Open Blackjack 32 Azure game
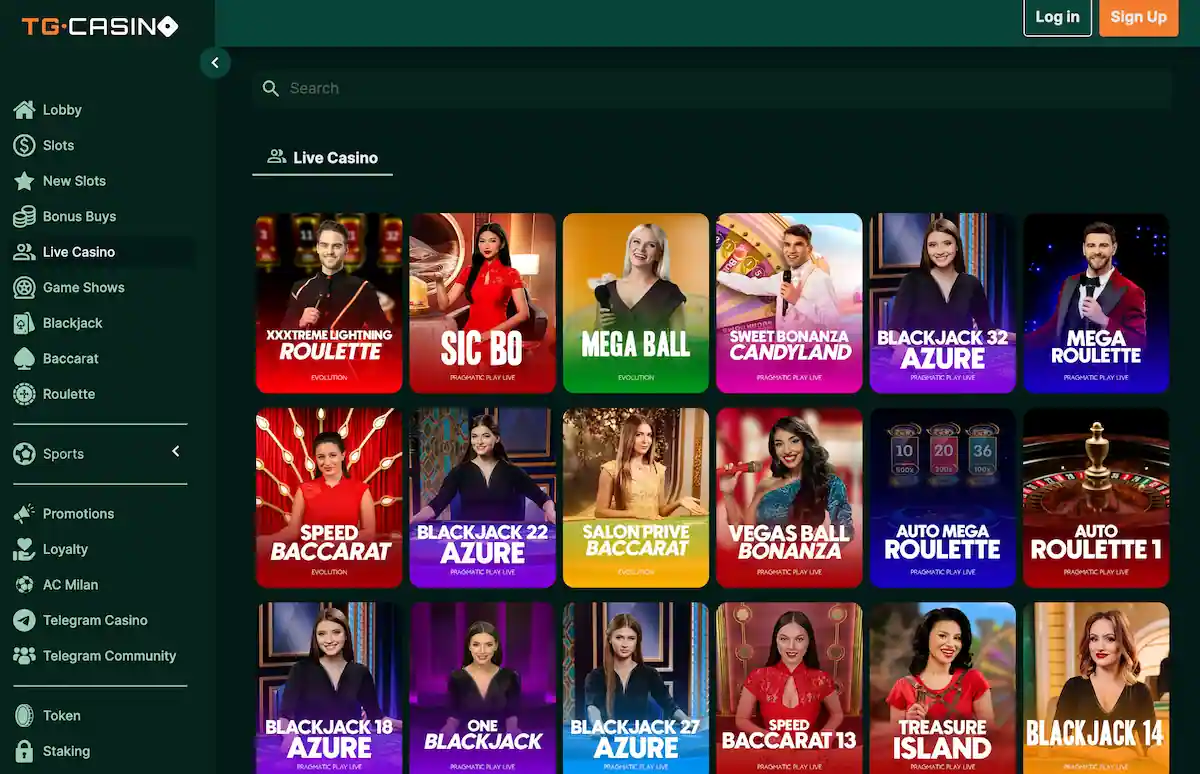The width and height of the screenshot is (1200, 774). click(943, 303)
